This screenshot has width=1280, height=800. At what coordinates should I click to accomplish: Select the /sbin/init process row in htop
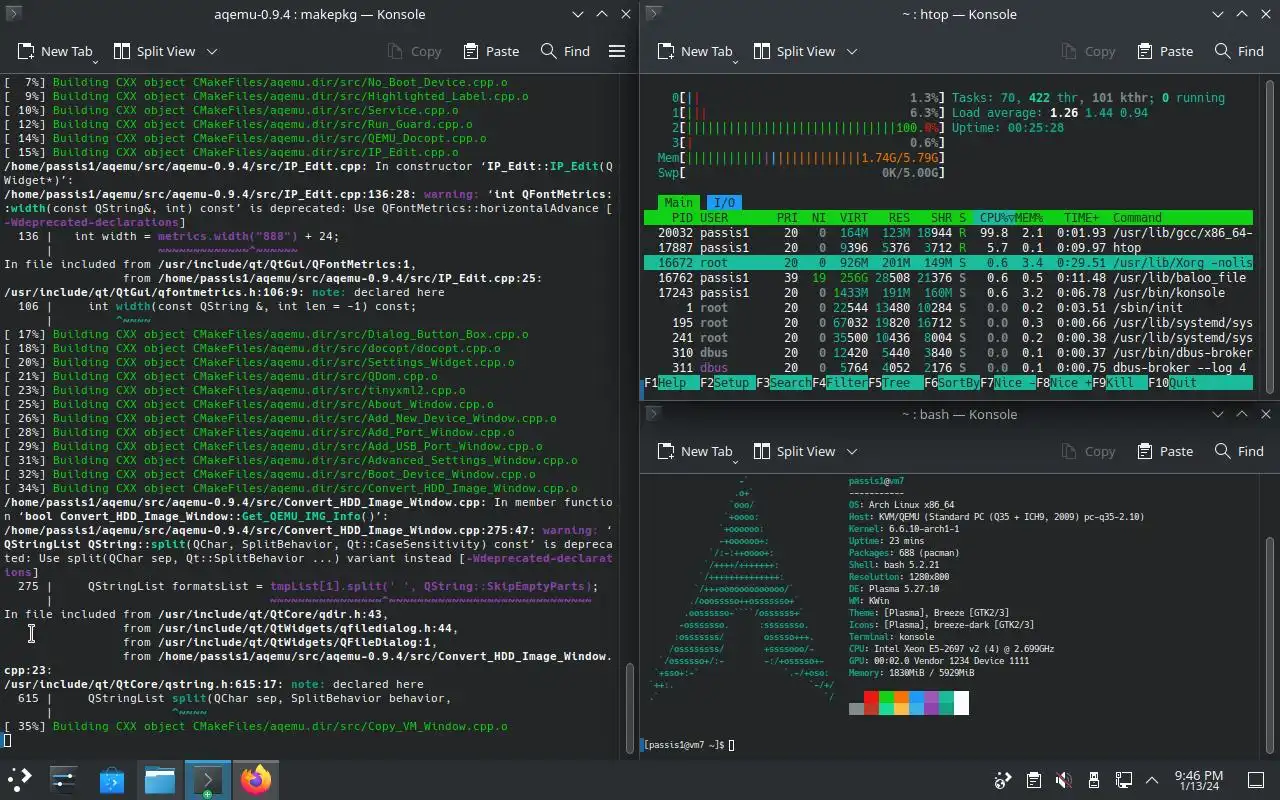point(948,307)
